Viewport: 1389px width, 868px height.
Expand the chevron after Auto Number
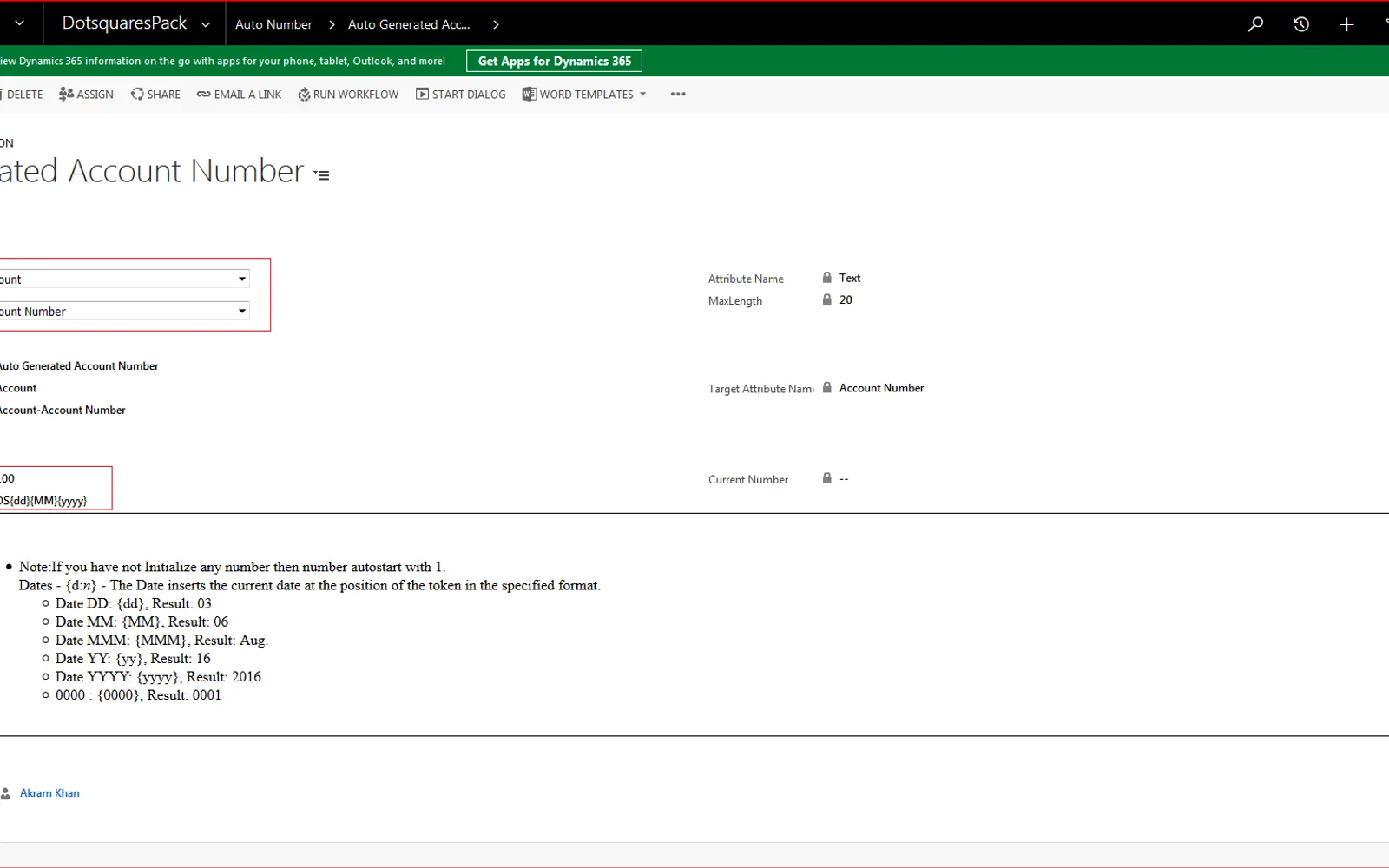click(332, 24)
